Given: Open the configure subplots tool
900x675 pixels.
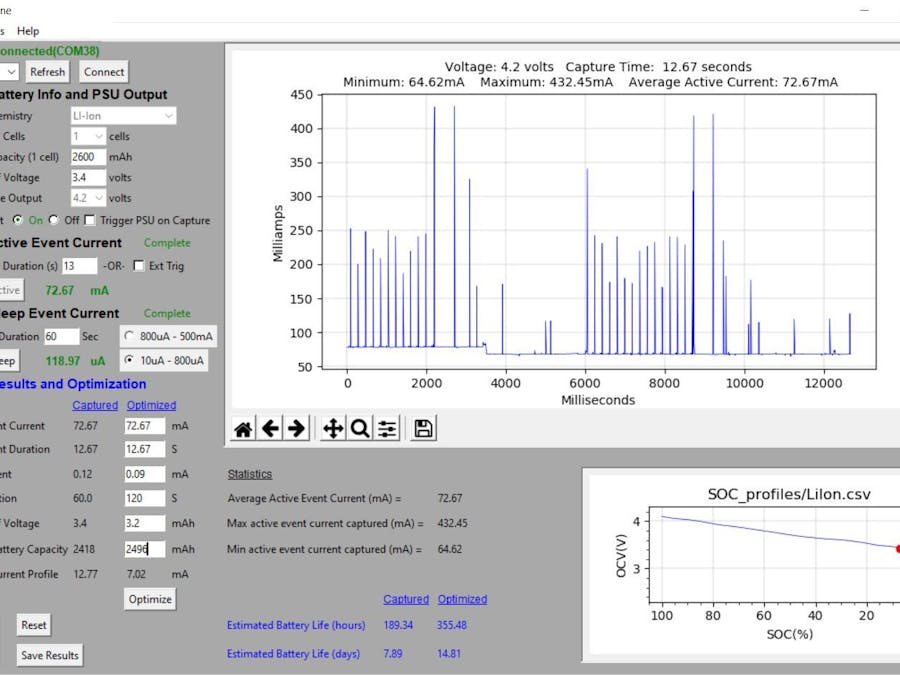Looking at the screenshot, I should point(387,428).
